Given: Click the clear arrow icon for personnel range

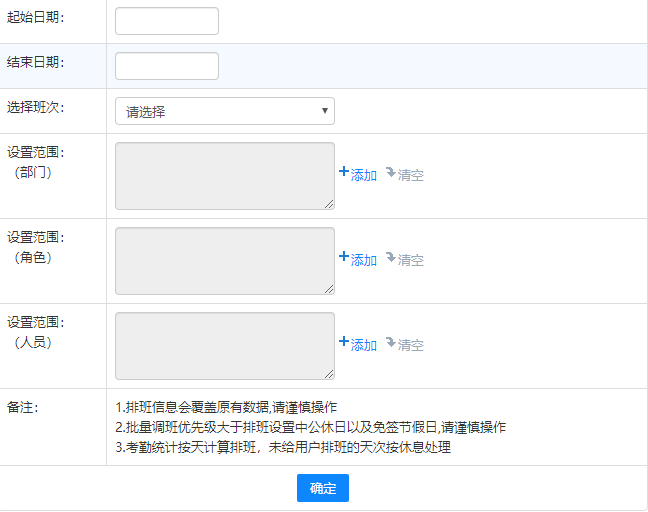Looking at the screenshot, I should pos(391,342).
